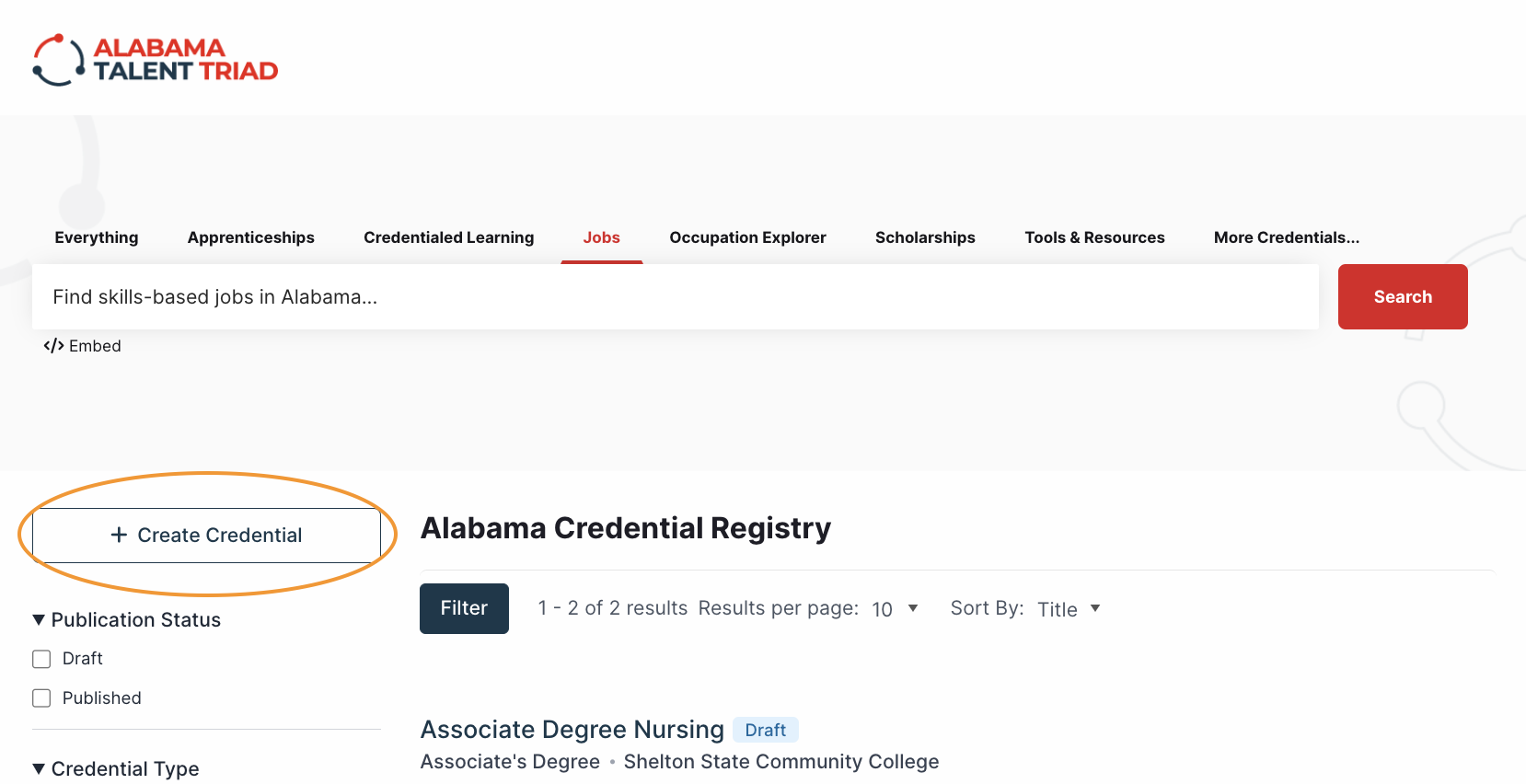Click the Alabama Talent Triad logo
This screenshot has width=1526, height=784.
(156, 60)
